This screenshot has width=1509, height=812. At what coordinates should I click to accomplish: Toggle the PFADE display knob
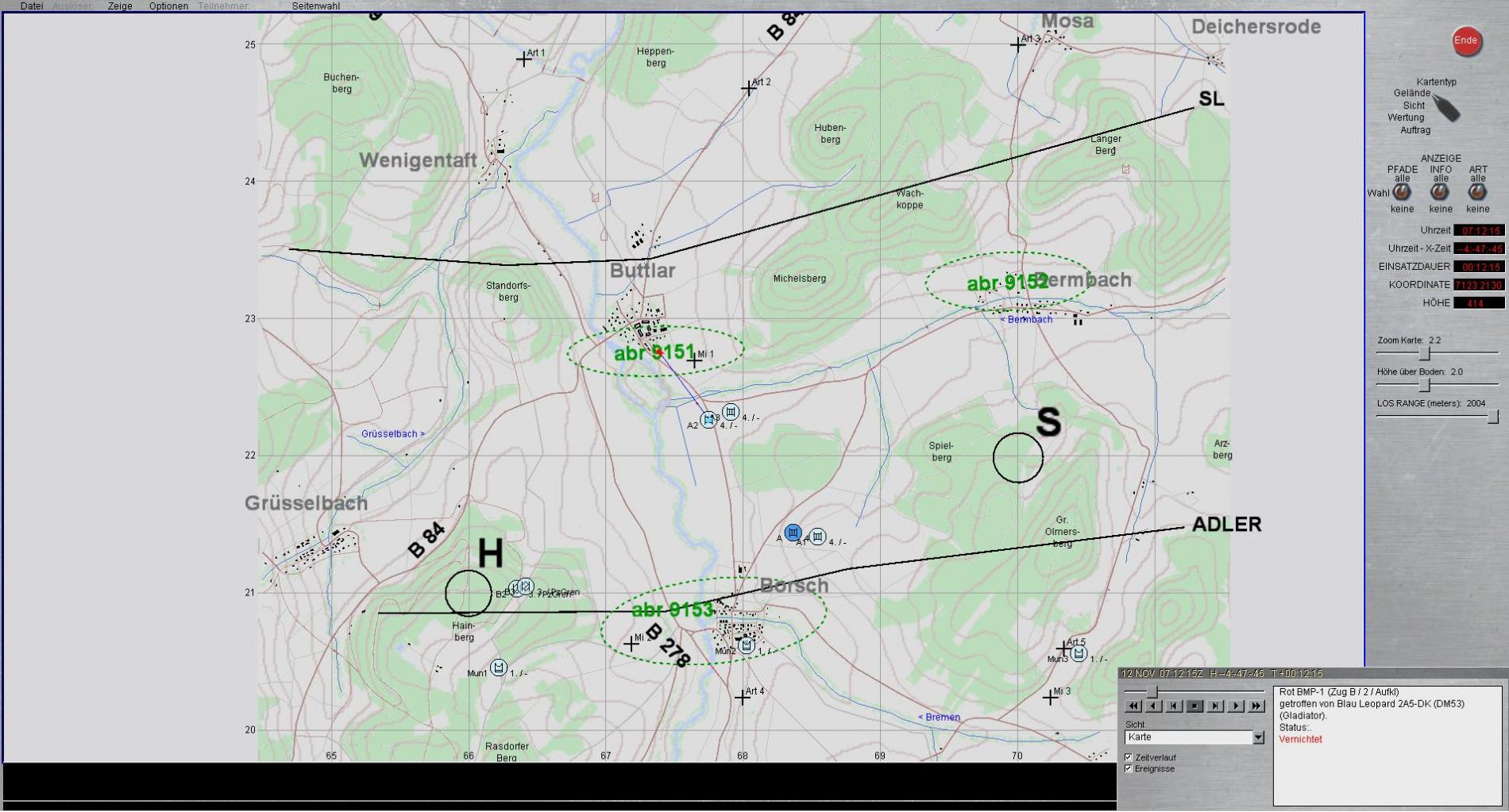click(x=1402, y=192)
